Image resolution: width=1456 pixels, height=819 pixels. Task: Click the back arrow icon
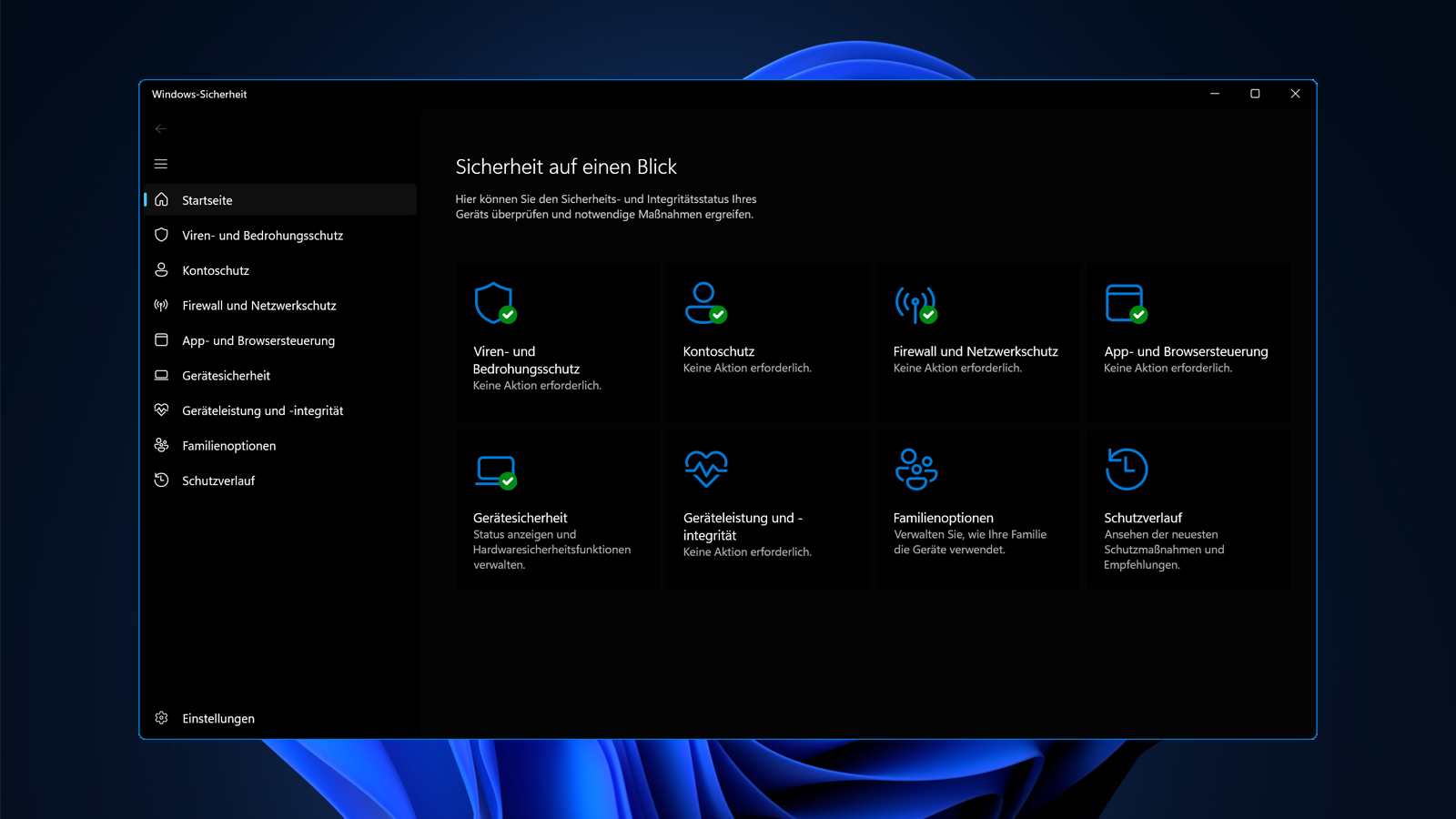pyautogui.click(x=161, y=129)
